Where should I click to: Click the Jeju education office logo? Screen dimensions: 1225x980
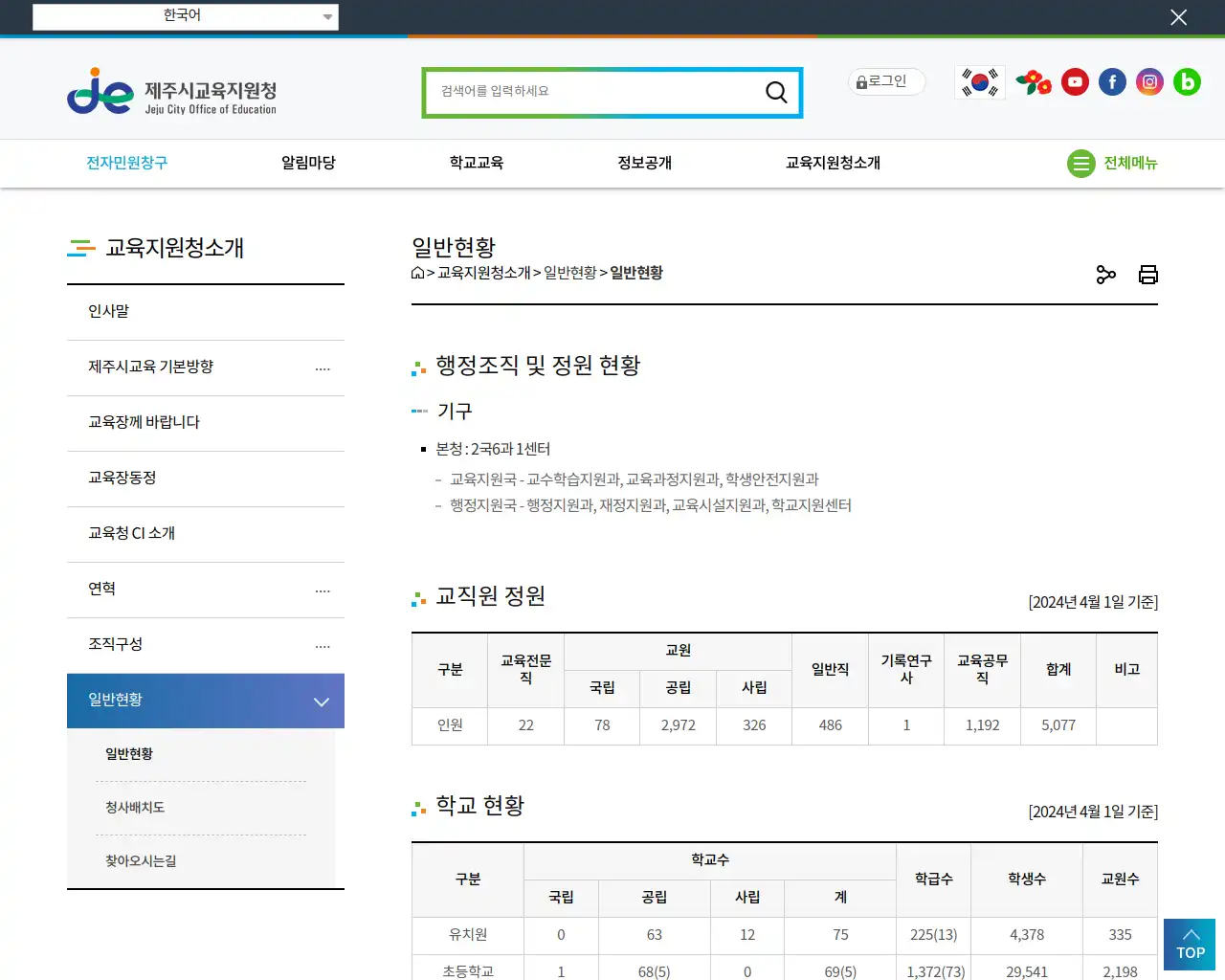[x=172, y=92]
